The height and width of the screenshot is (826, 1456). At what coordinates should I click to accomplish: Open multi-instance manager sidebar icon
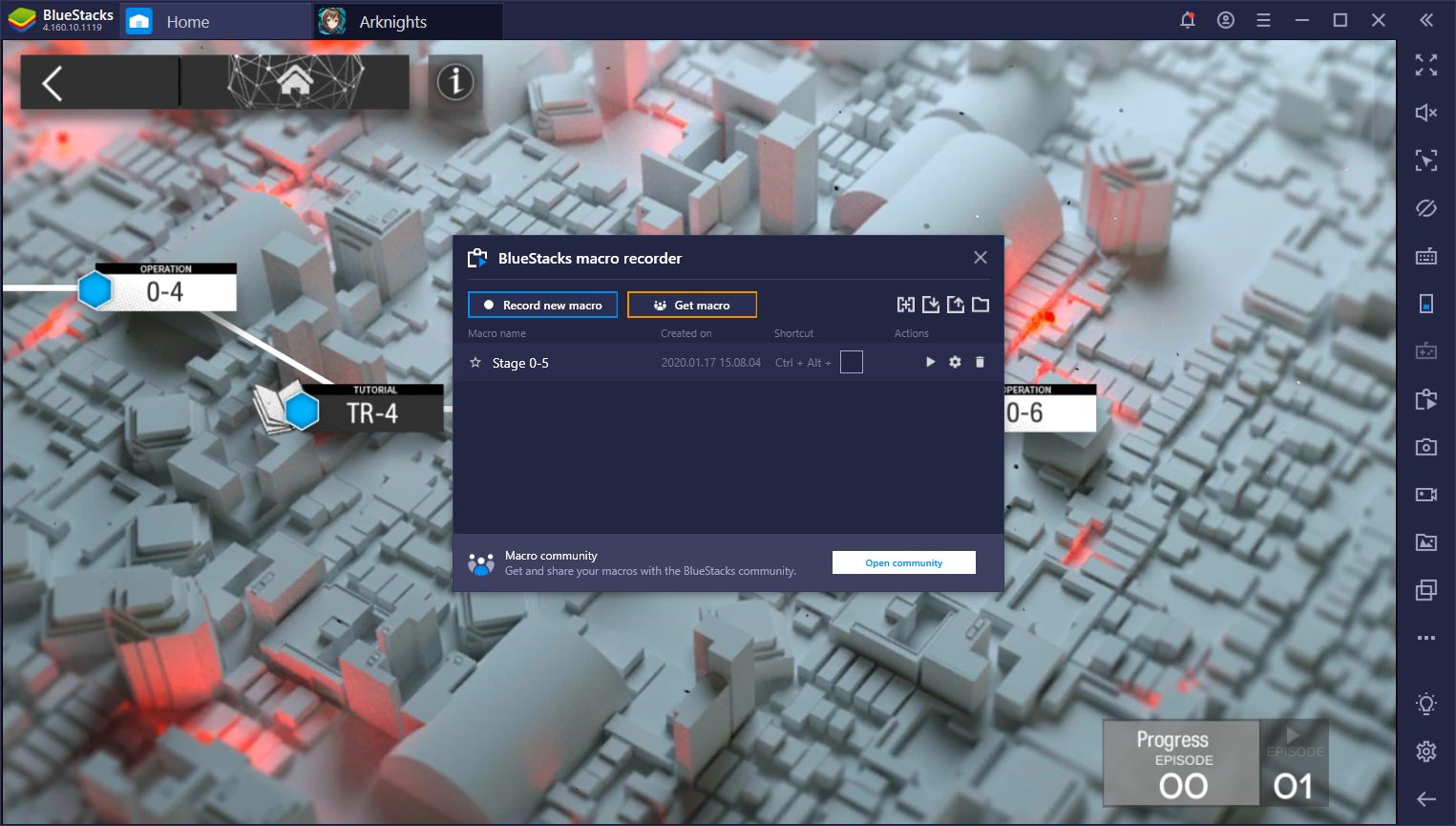(1426, 590)
